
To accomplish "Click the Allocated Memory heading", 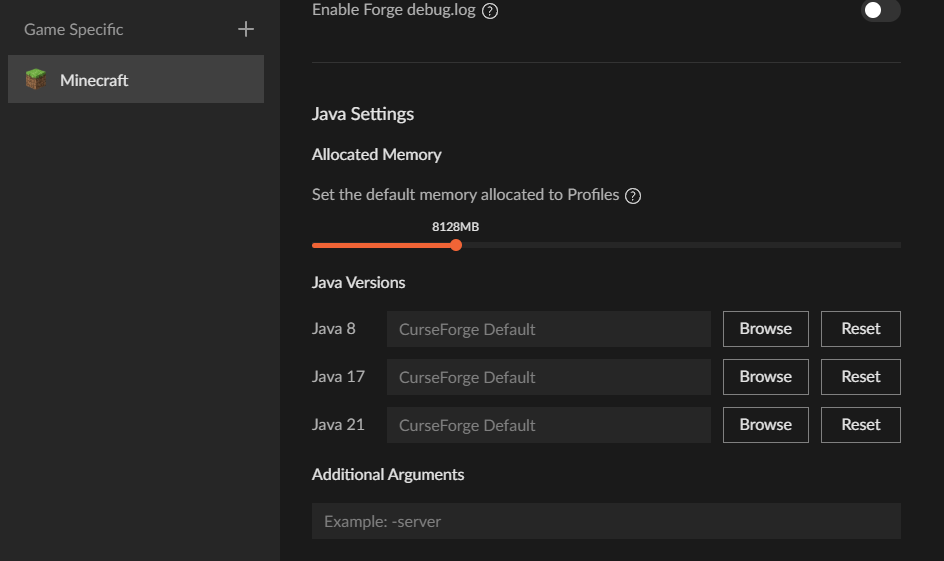I will (376, 155).
